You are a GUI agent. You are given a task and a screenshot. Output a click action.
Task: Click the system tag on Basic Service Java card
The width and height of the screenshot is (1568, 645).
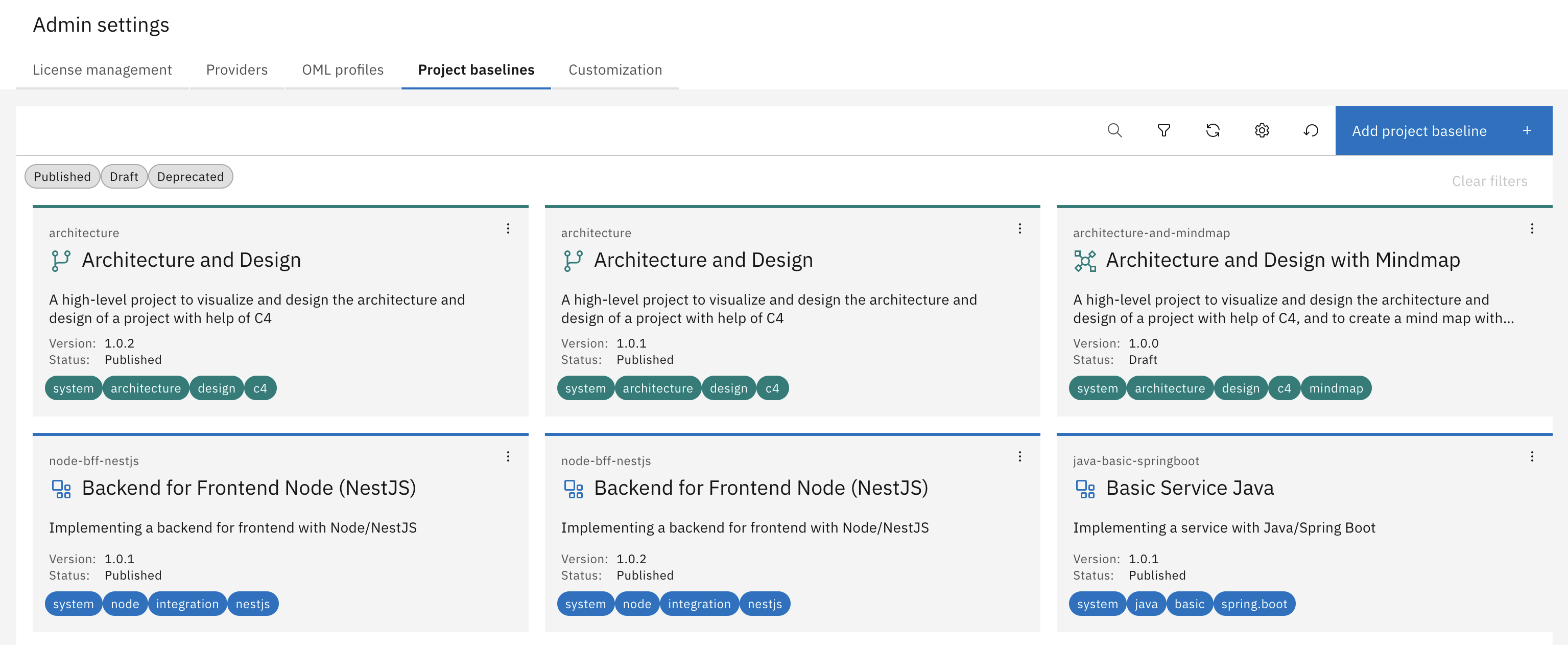click(x=1097, y=604)
